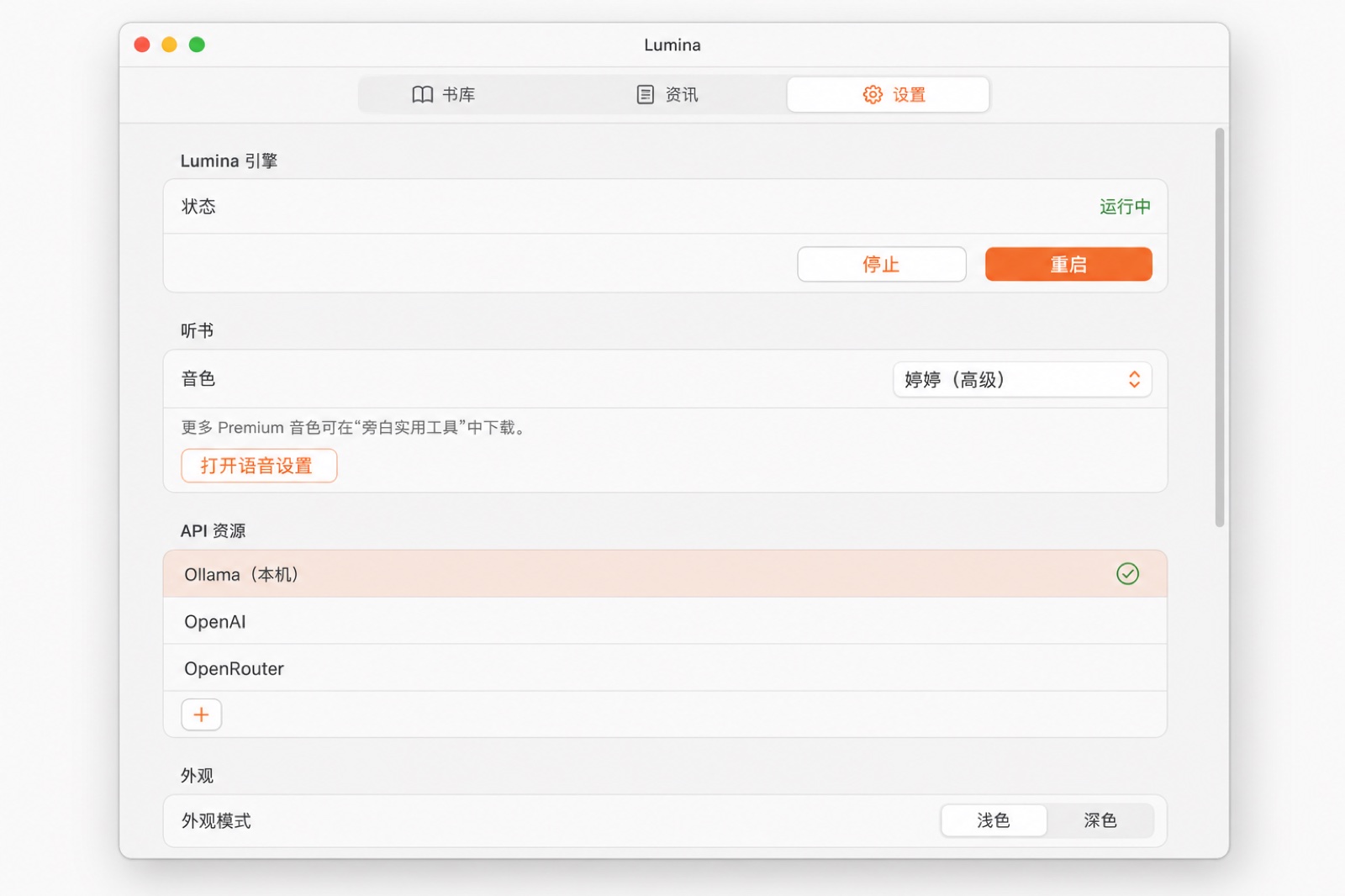
Task: Open voice settings via 打开语音设置
Action: pyautogui.click(x=259, y=466)
